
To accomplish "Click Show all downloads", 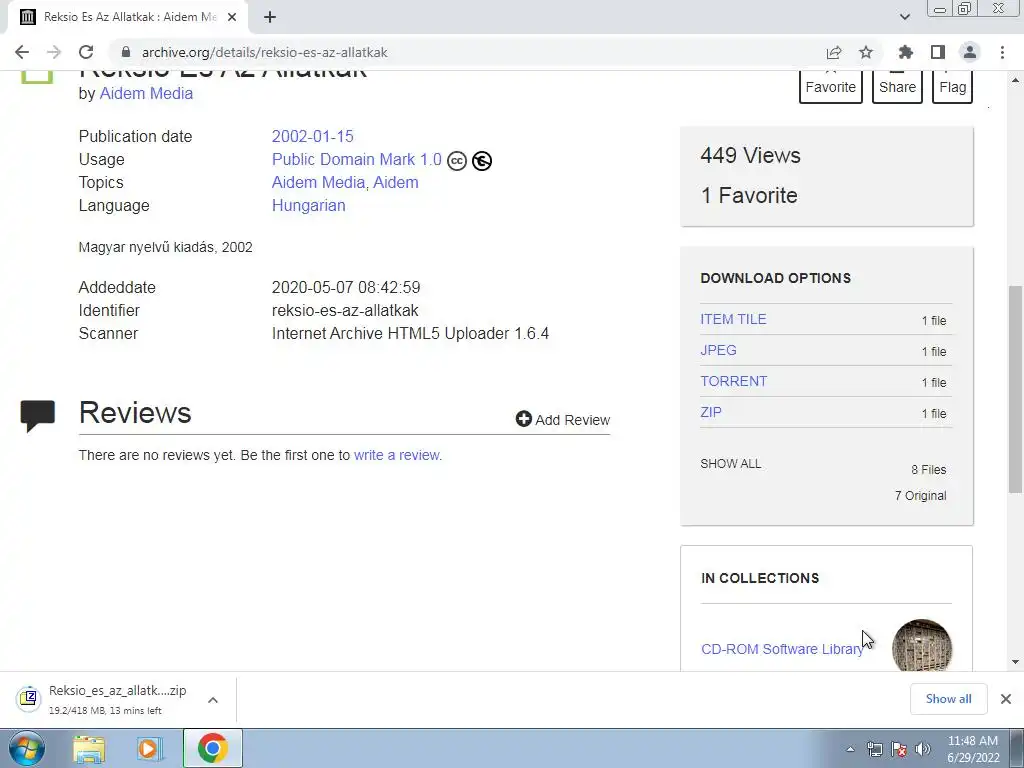I will click(x=948, y=699).
